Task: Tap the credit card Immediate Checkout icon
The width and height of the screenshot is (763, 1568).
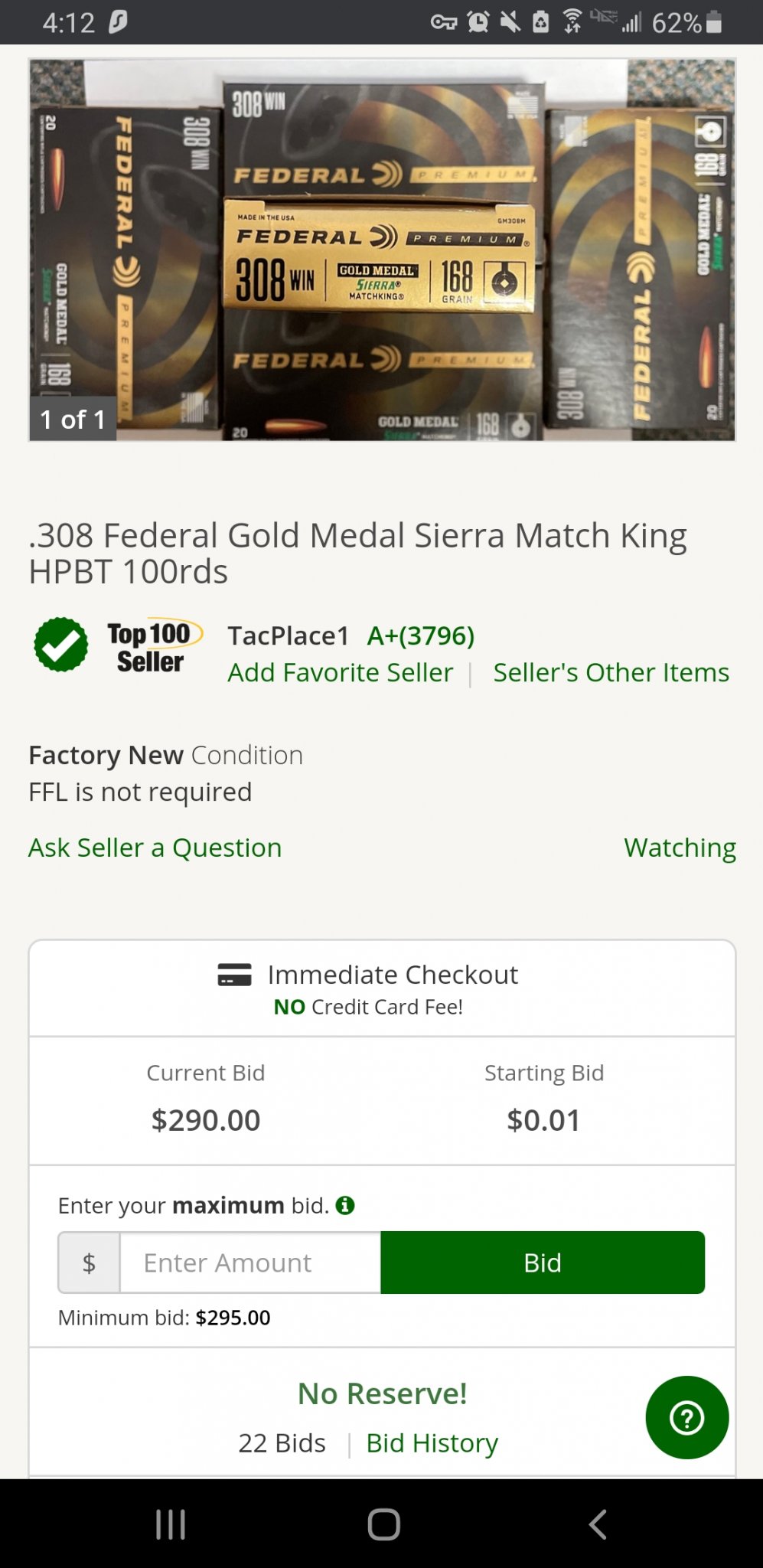Action: pos(234,975)
